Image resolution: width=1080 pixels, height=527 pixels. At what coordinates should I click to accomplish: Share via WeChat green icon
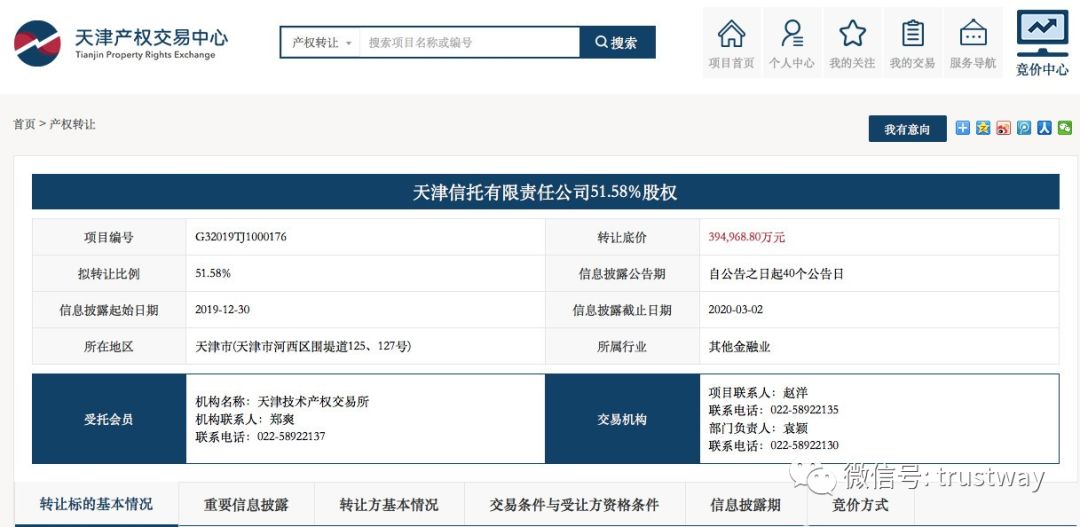click(x=1065, y=128)
